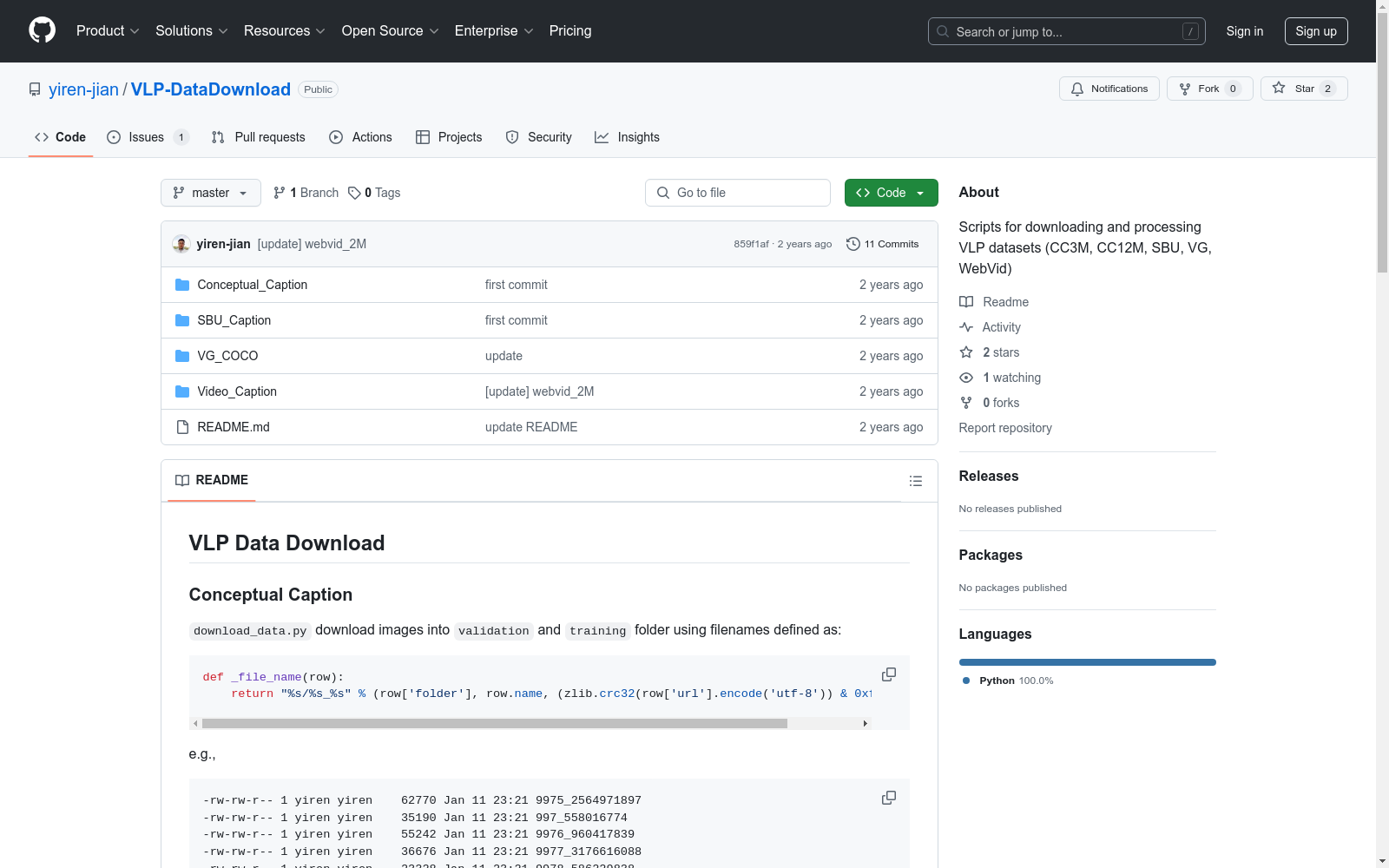Expand the Solutions menu
Image resolution: width=1389 pixels, height=868 pixels.
click(x=192, y=31)
